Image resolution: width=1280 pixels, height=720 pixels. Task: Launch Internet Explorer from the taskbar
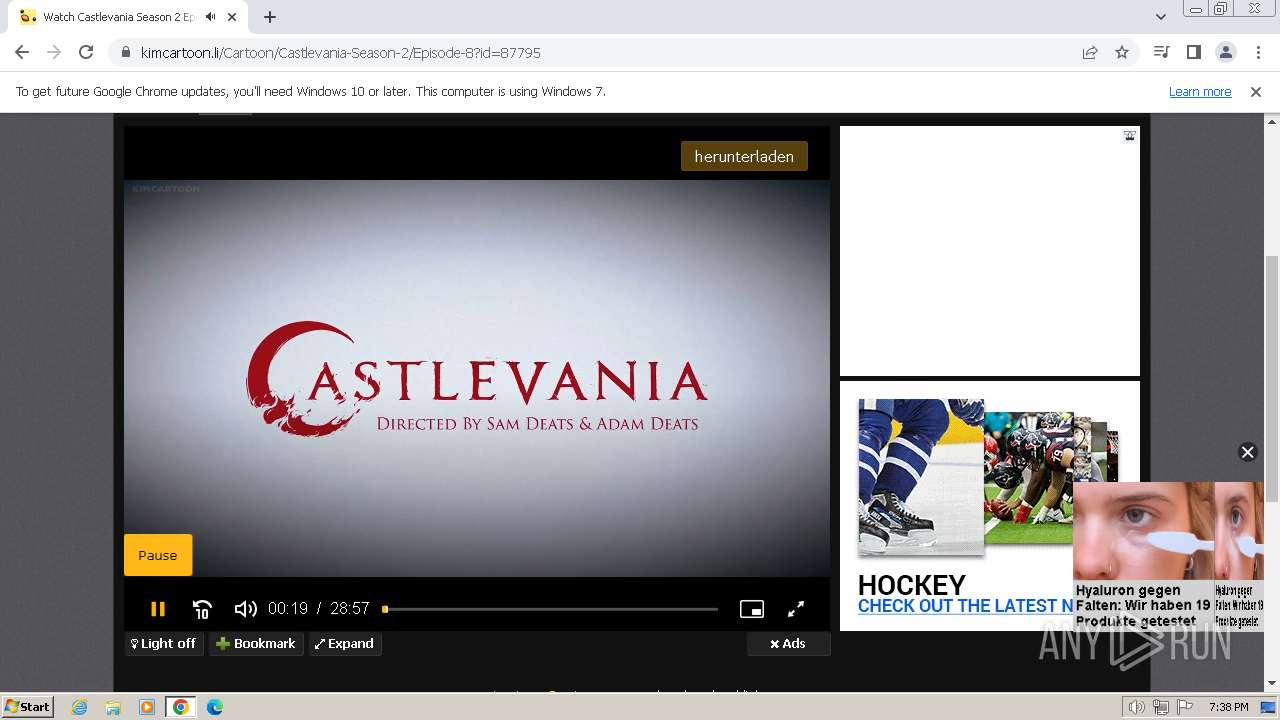[80, 707]
